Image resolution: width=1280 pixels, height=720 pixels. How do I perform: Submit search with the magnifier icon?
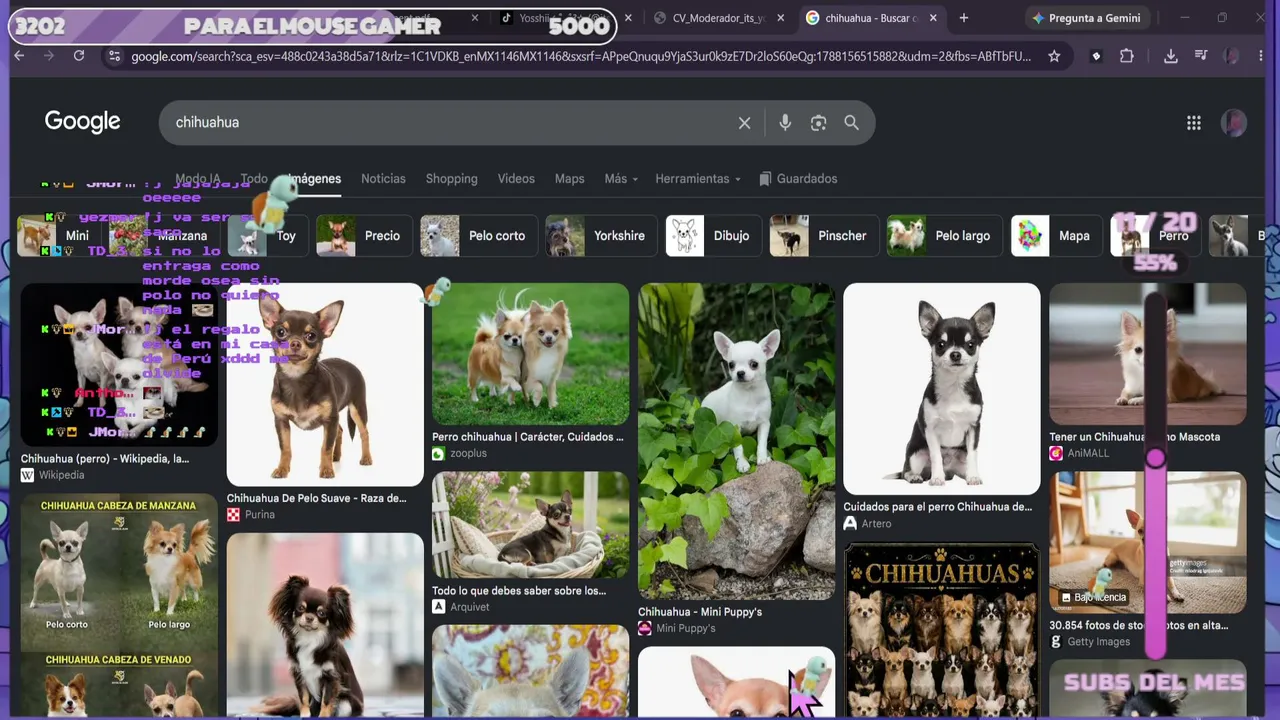click(x=851, y=123)
